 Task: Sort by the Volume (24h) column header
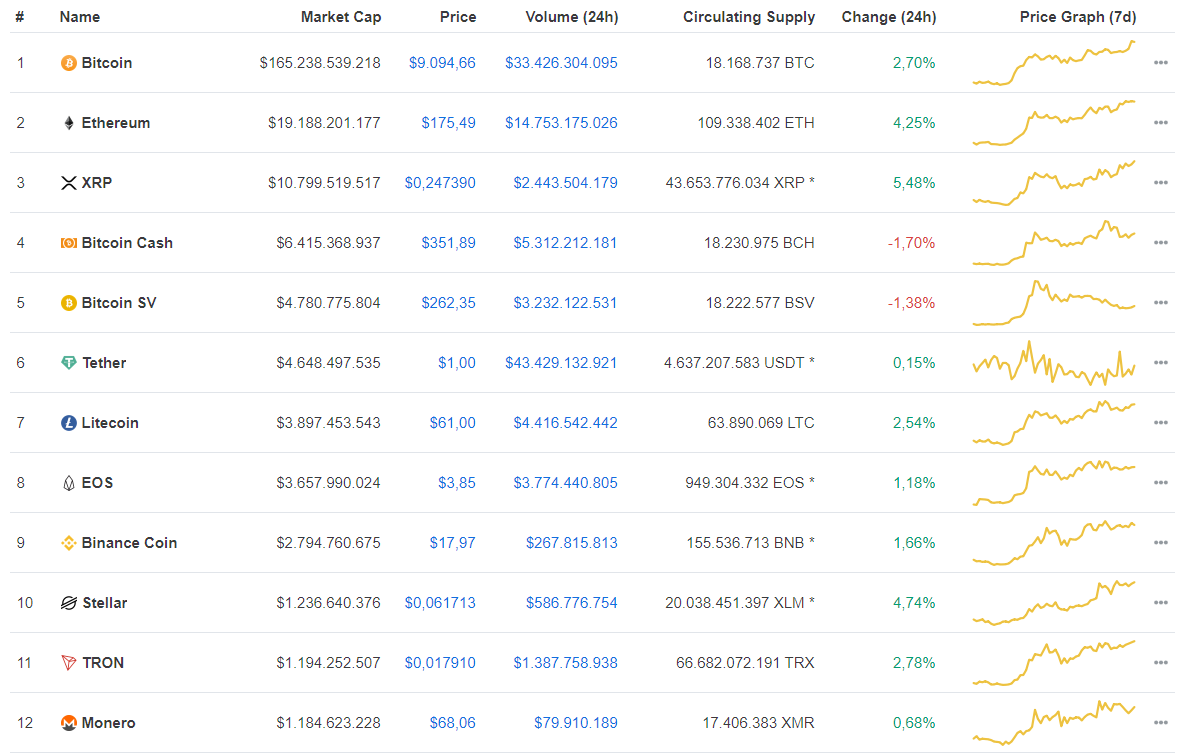[571, 17]
